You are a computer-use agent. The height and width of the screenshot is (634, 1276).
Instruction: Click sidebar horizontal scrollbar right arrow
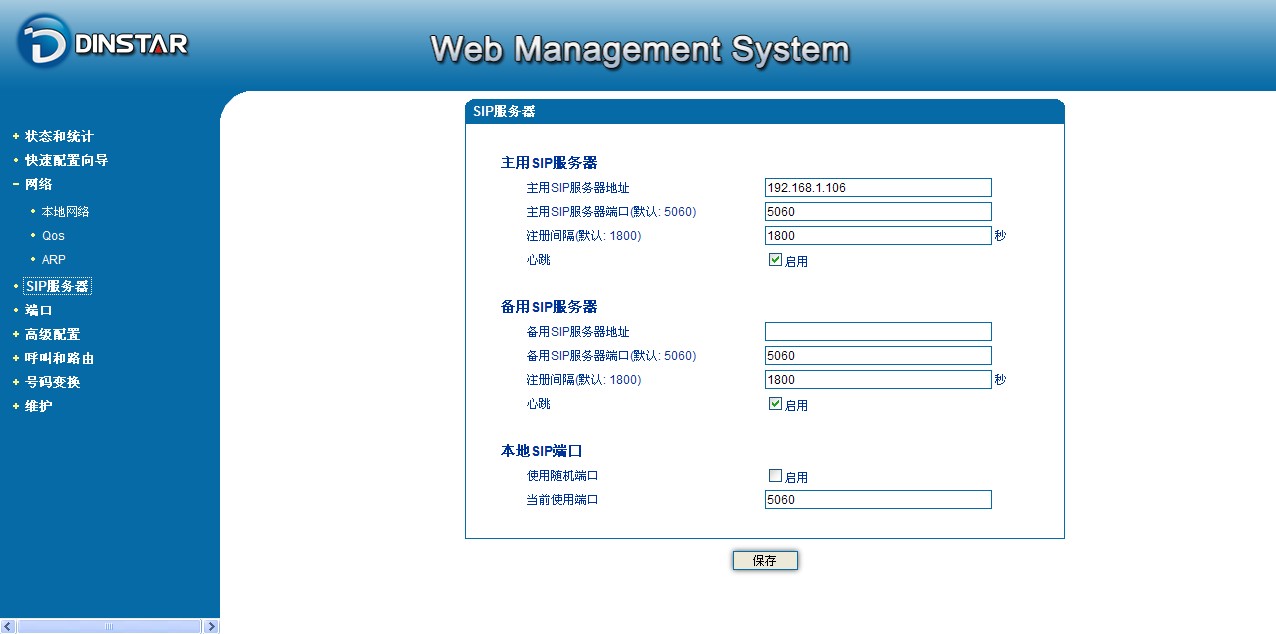point(210,626)
